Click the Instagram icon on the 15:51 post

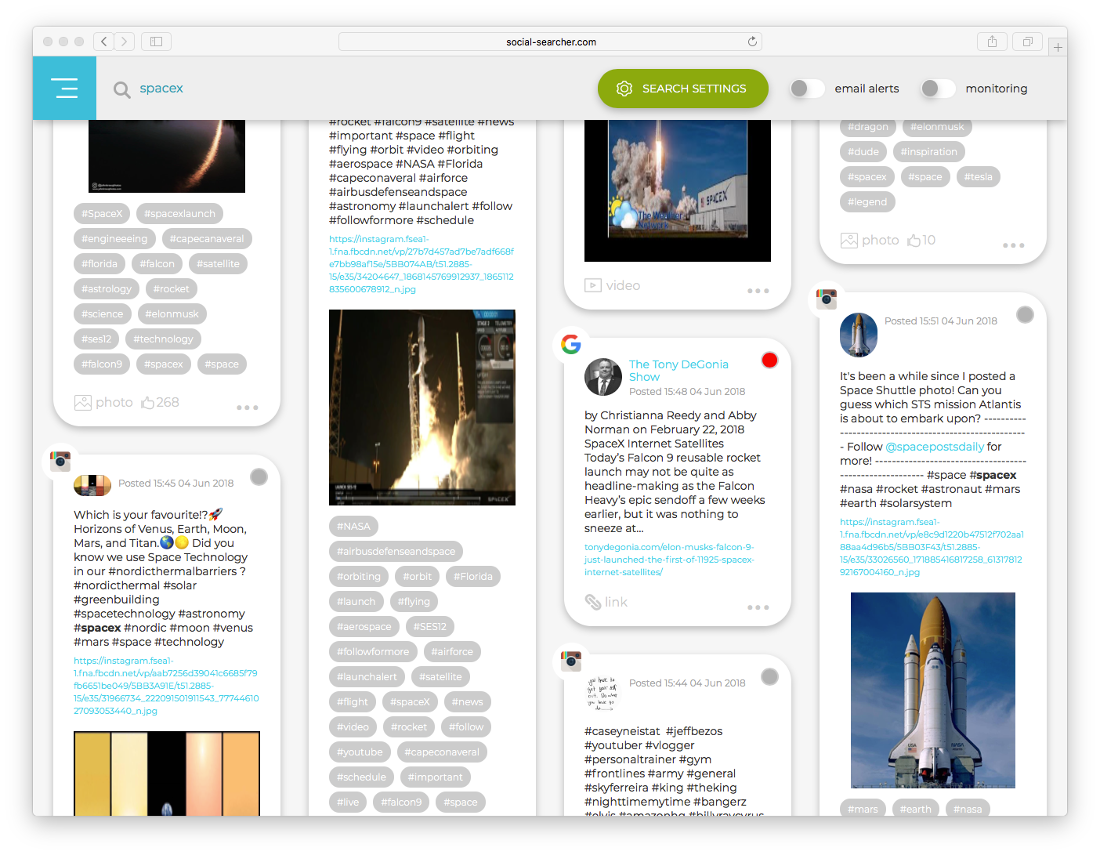pyautogui.click(x=826, y=299)
